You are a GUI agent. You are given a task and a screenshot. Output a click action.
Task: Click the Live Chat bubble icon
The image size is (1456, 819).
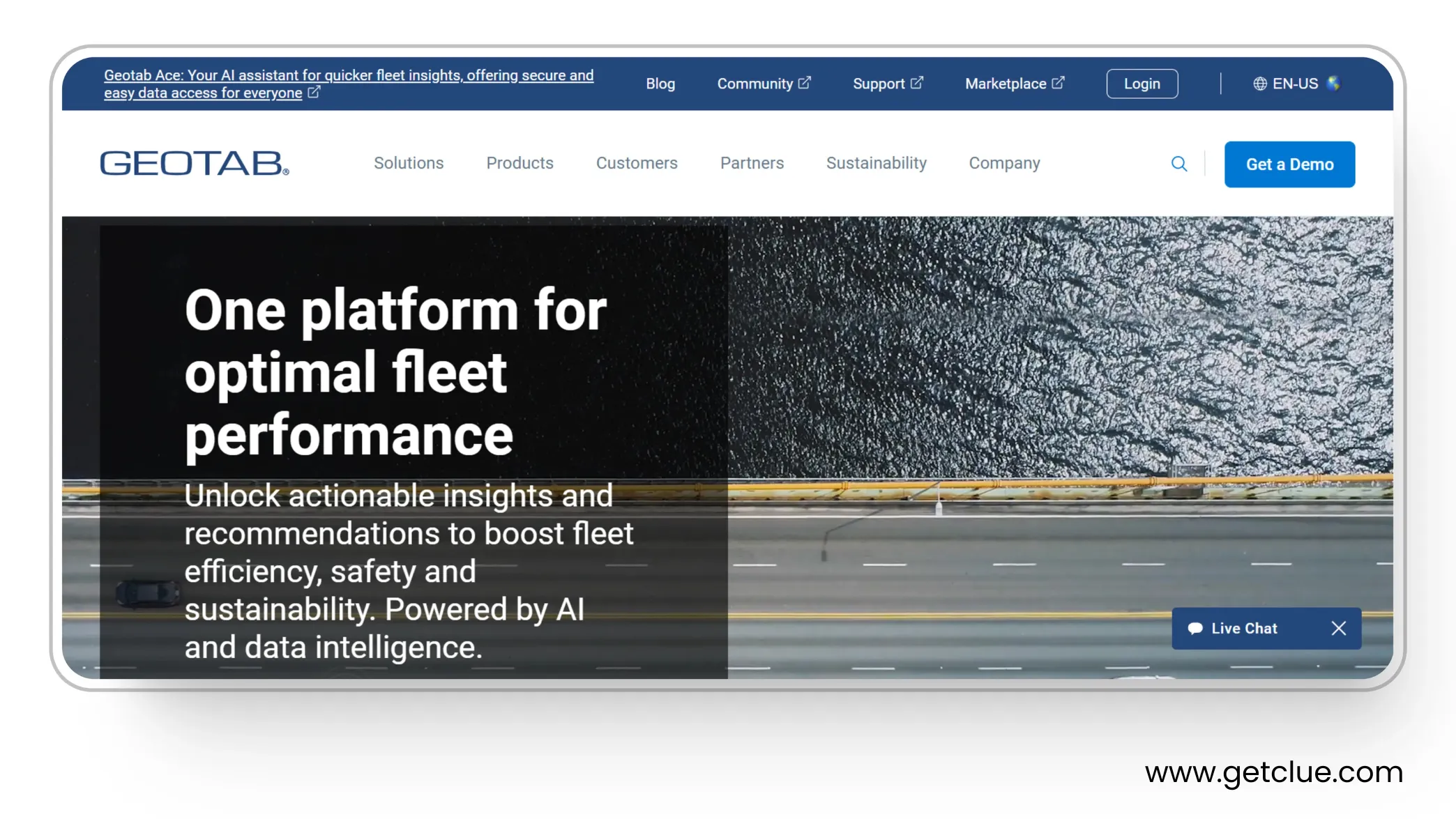point(1195,628)
